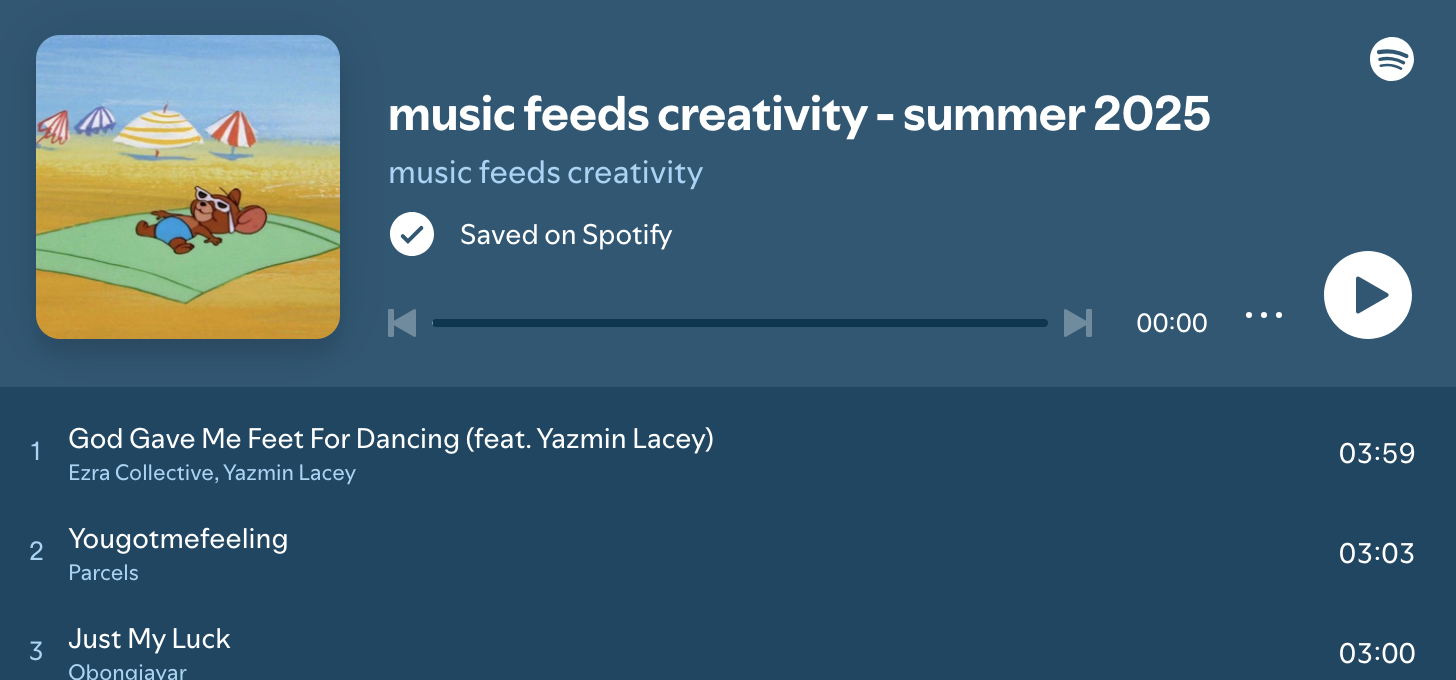Click the playback progress bar
The height and width of the screenshot is (680, 1456).
pos(740,323)
